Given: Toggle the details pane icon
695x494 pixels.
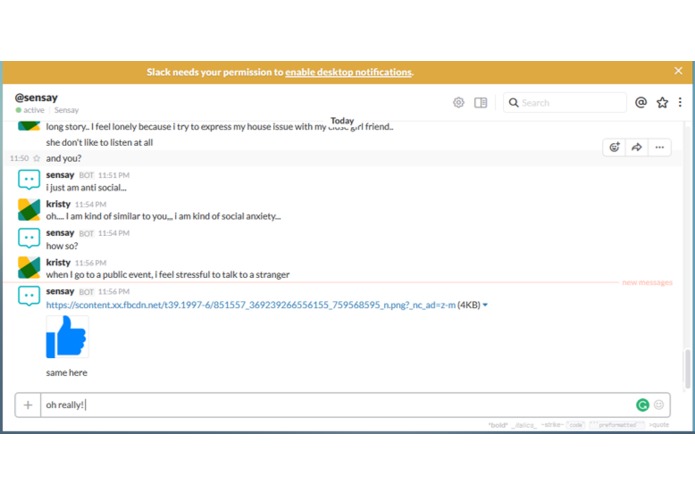Looking at the screenshot, I should [480, 102].
